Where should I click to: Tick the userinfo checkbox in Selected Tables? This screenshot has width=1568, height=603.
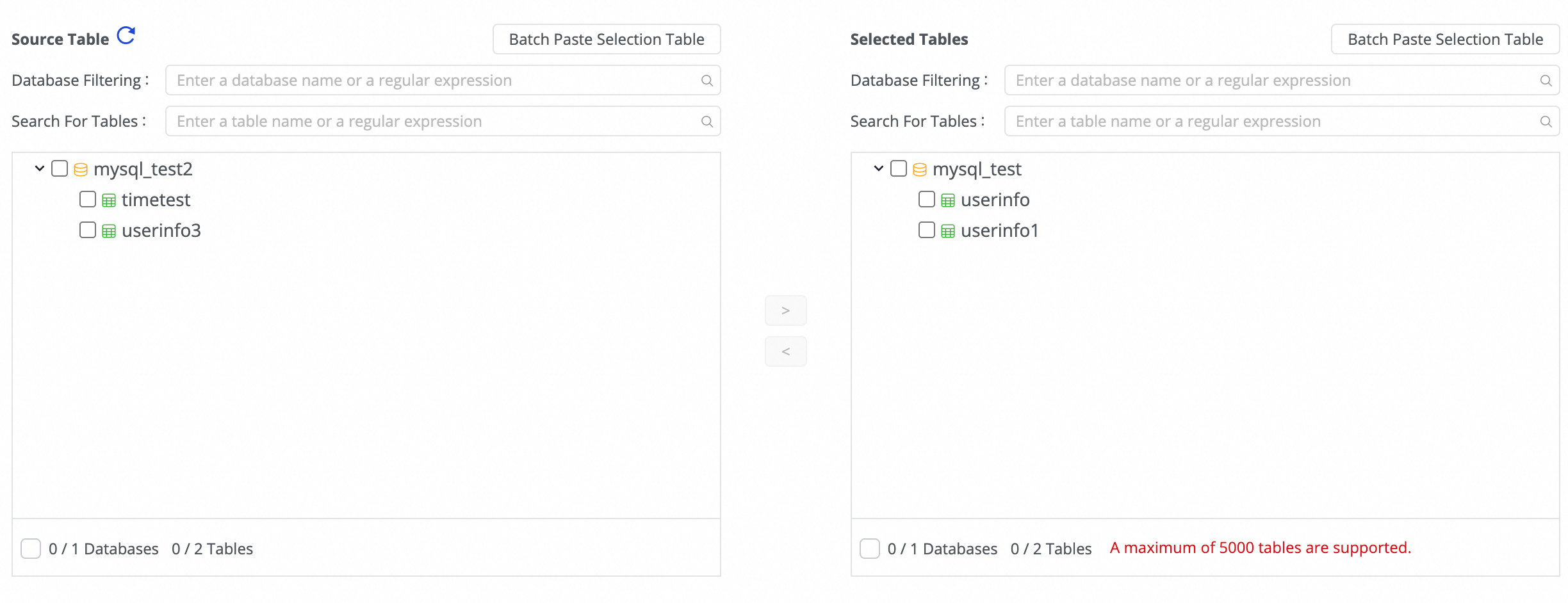click(x=927, y=200)
